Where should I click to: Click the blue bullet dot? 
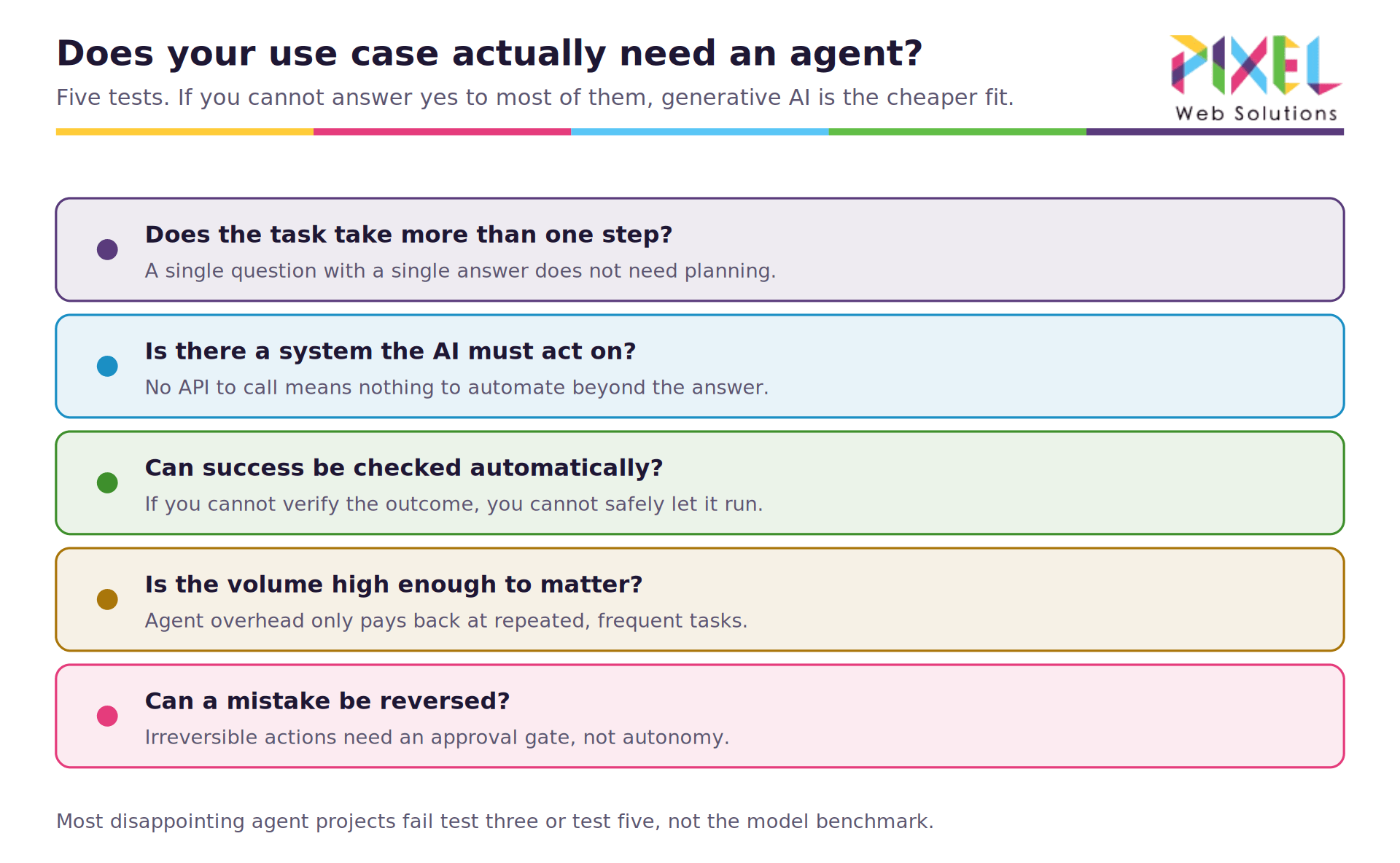[107, 366]
